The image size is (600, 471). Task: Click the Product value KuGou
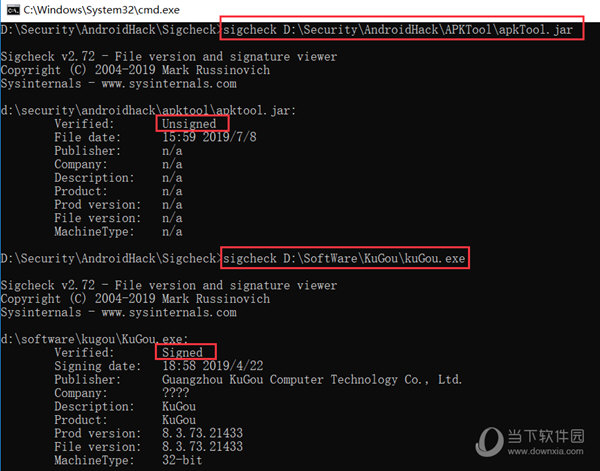pyautogui.click(x=179, y=419)
